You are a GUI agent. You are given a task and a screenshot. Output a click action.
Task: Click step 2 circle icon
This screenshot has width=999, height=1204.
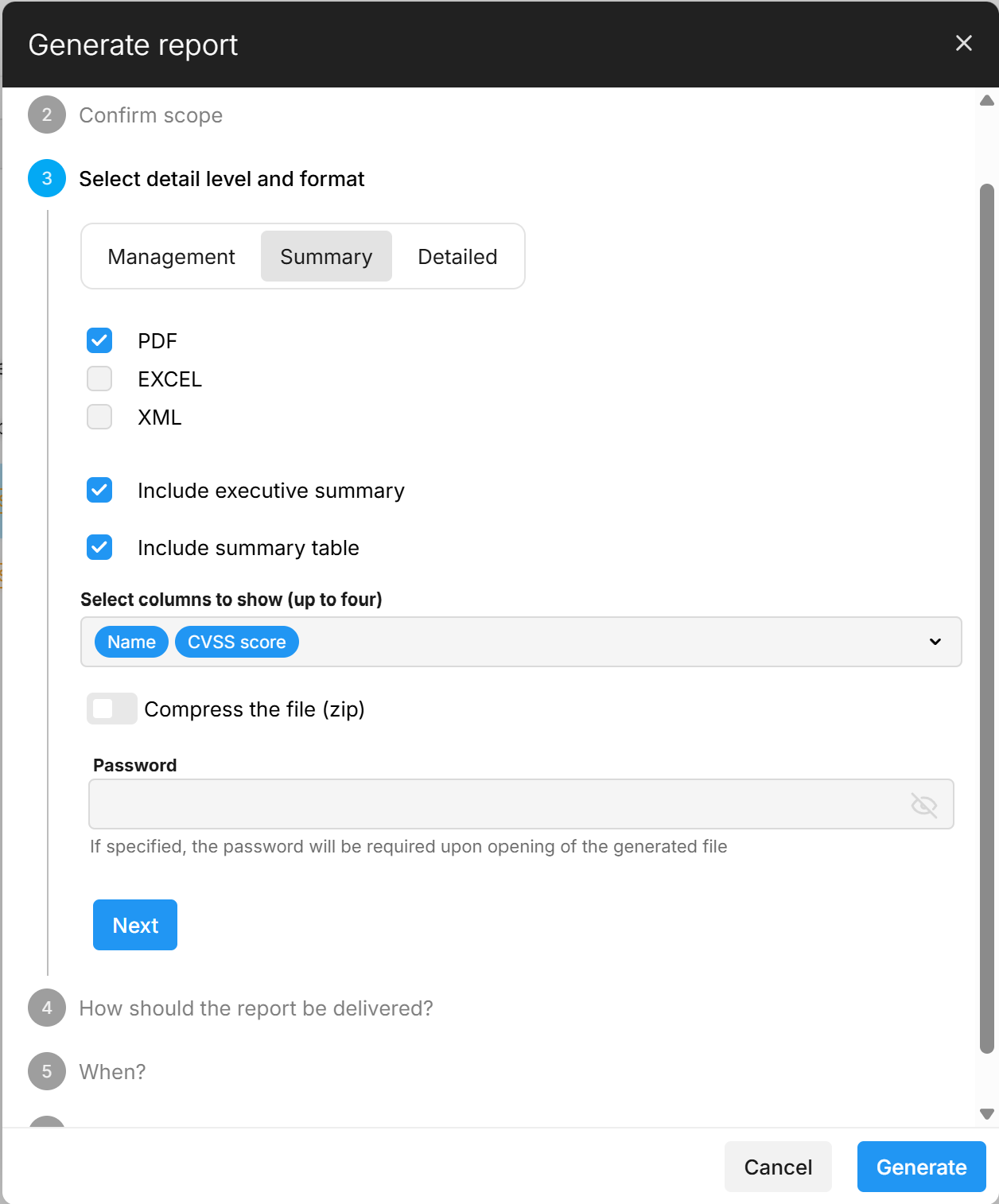click(47, 115)
